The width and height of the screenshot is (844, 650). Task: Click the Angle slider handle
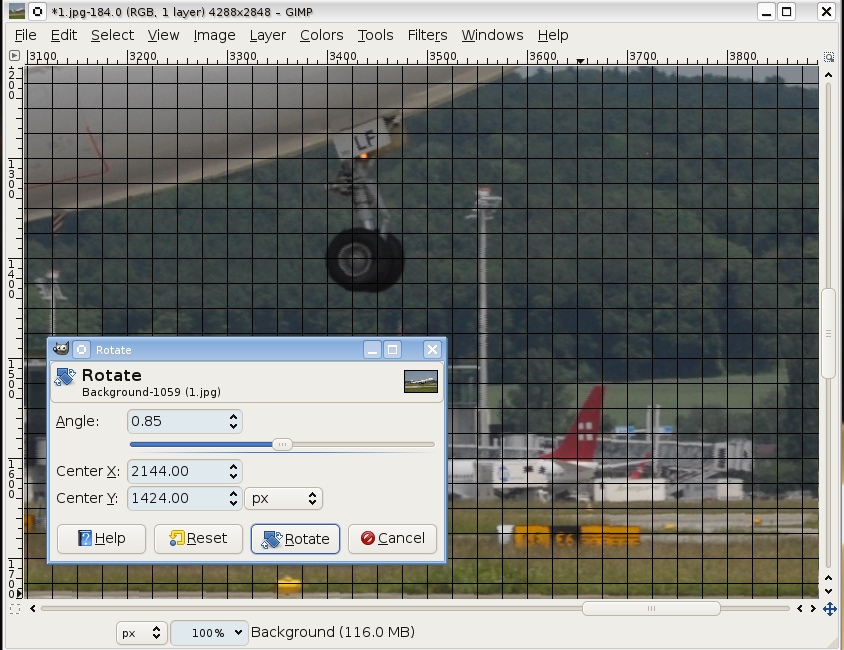282,444
